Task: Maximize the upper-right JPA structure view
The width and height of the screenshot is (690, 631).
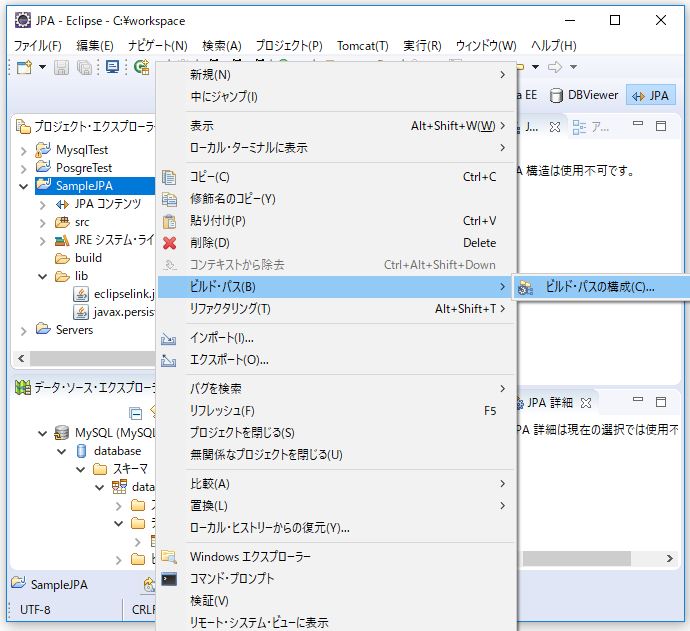Action: pos(661,127)
